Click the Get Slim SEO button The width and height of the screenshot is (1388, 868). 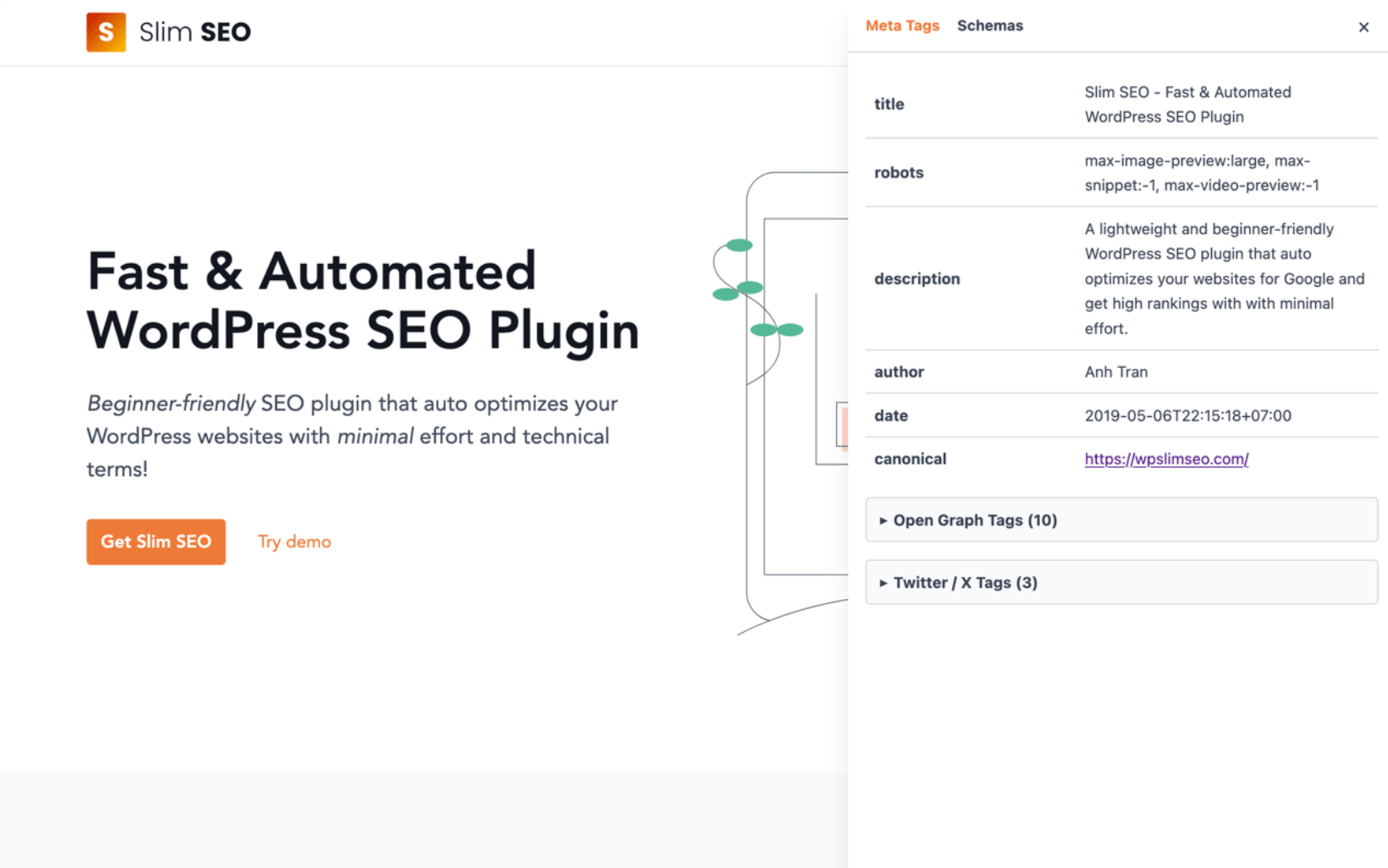point(156,541)
